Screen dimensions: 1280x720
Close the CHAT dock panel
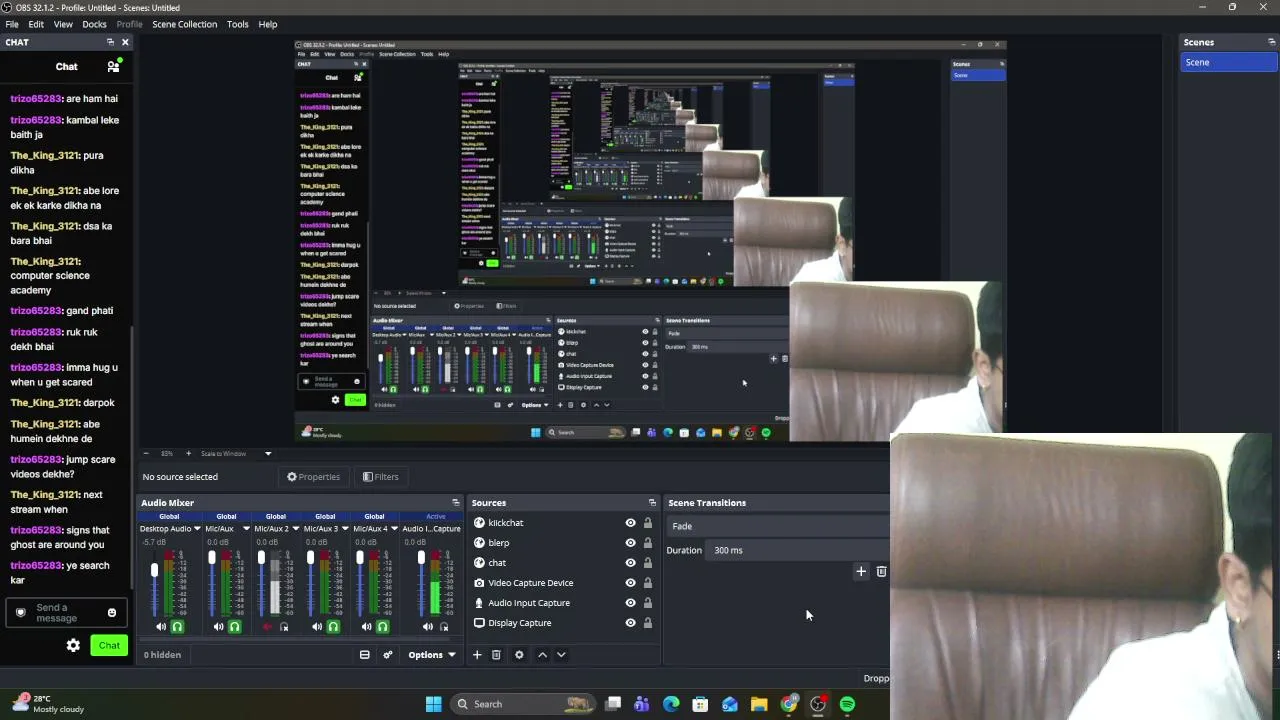tap(125, 42)
